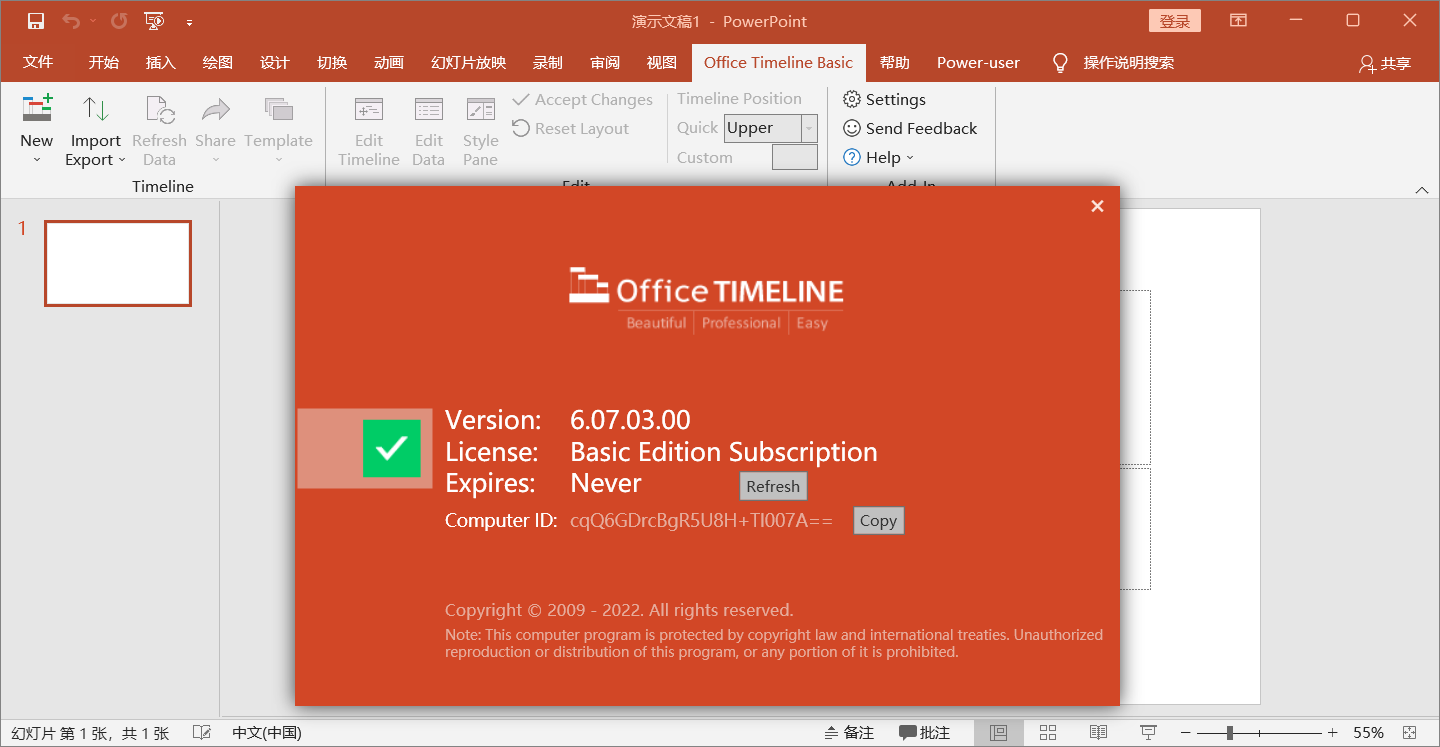
Task: Open the 文件 menu tab
Action: pyautogui.click(x=38, y=62)
